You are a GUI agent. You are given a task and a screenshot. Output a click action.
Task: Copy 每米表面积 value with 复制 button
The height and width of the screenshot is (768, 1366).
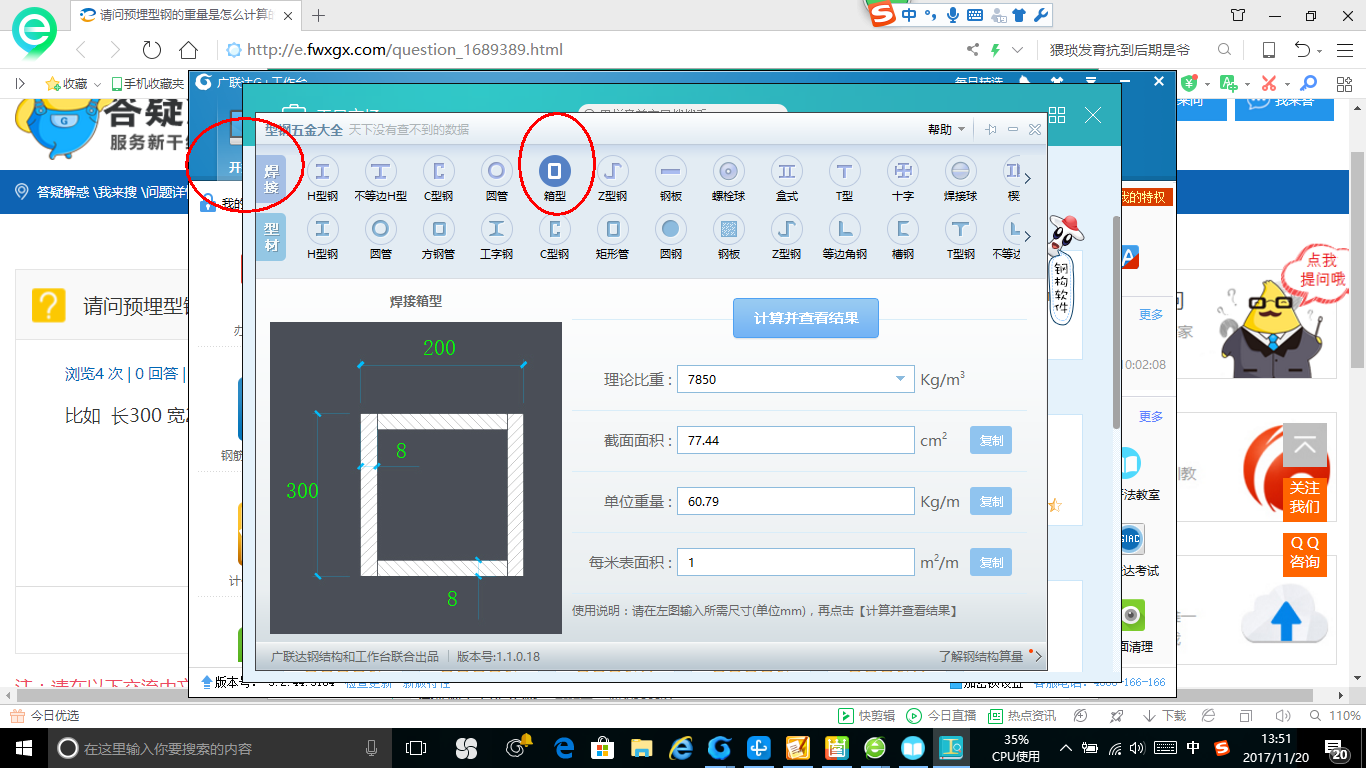pos(991,562)
